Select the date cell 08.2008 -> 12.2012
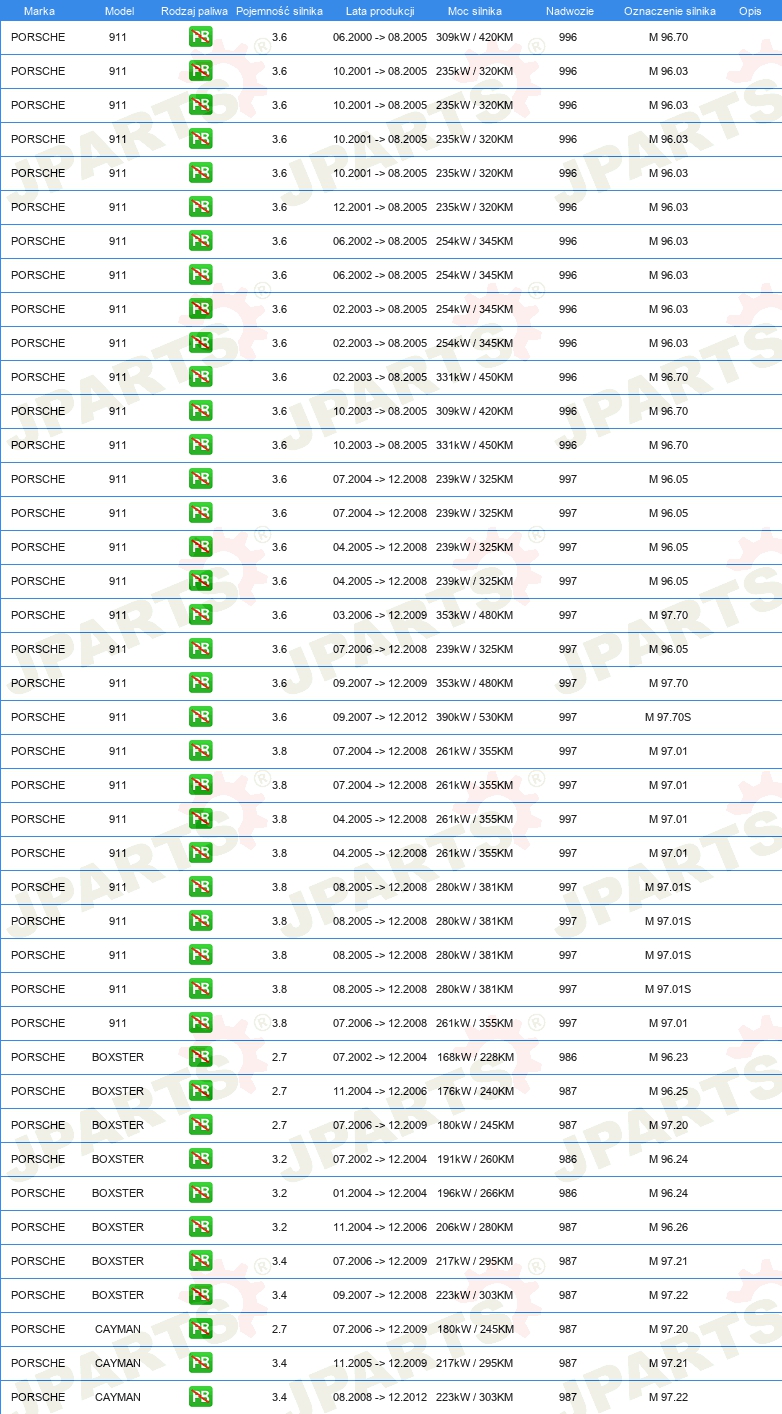Screen dimensions: 782x1414 (380, 1398)
